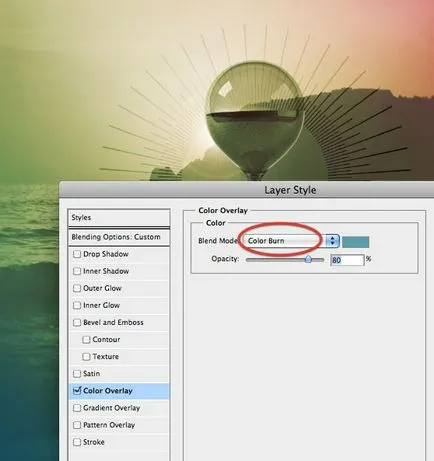Enable the Drop Shadow checkbox
The height and width of the screenshot is (461, 434).
coord(77,254)
